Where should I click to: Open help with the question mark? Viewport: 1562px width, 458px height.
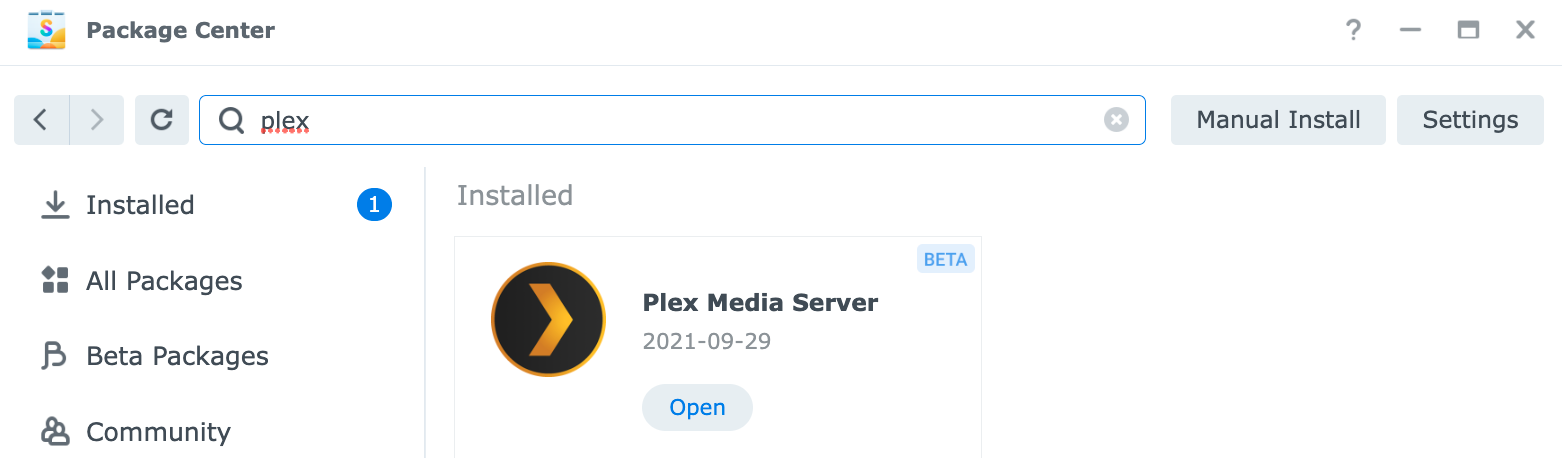(1353, 30)
